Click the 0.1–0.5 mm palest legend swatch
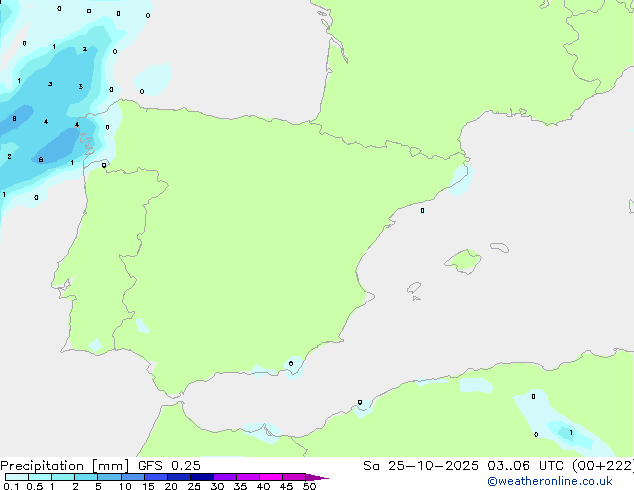This screenshot has height=490, width=634. 17,477
